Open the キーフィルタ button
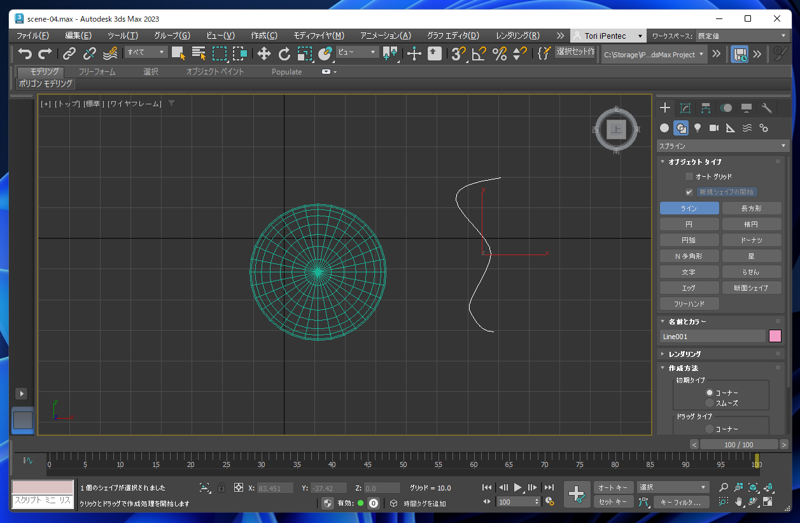 [x=681, y=502]
